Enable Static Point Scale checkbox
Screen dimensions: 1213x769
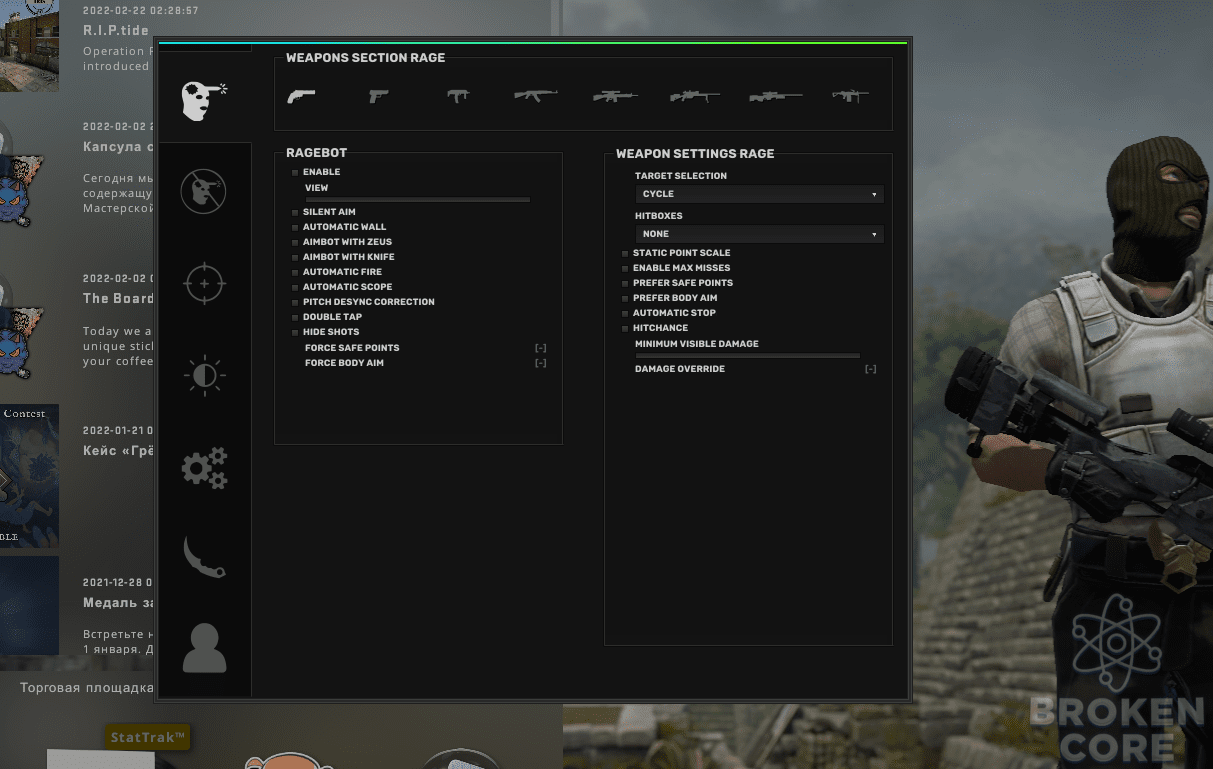click(x=625, y=254)
